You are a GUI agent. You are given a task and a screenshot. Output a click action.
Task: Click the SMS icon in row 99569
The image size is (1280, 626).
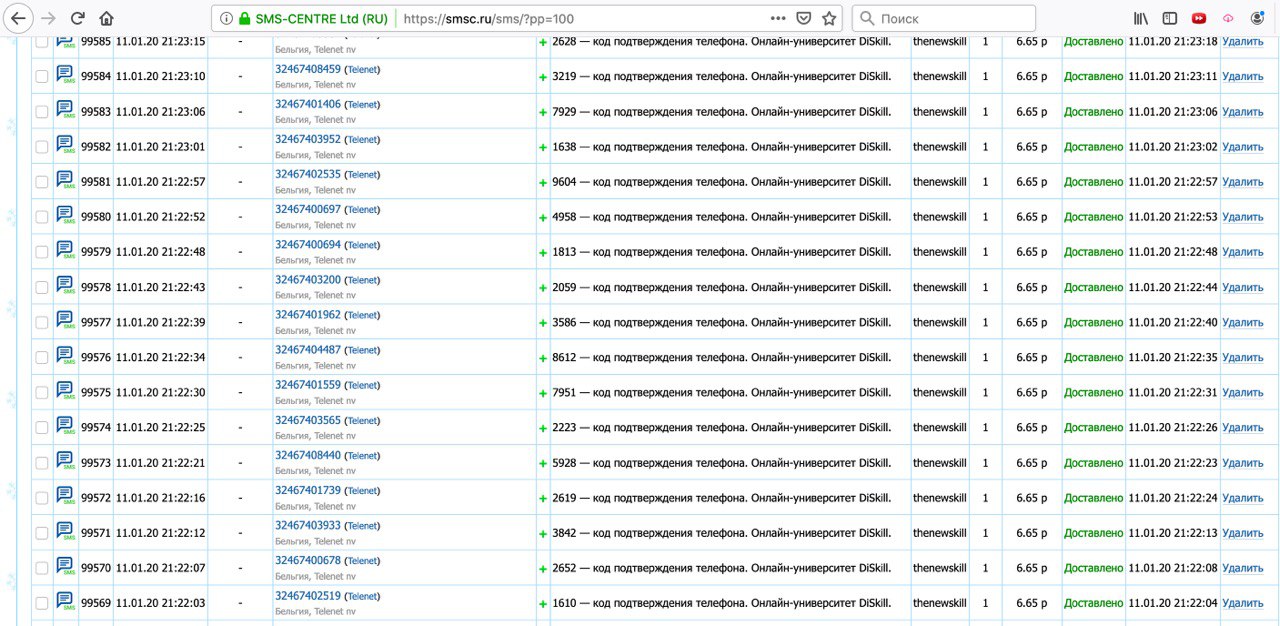(x=65, y=602)
